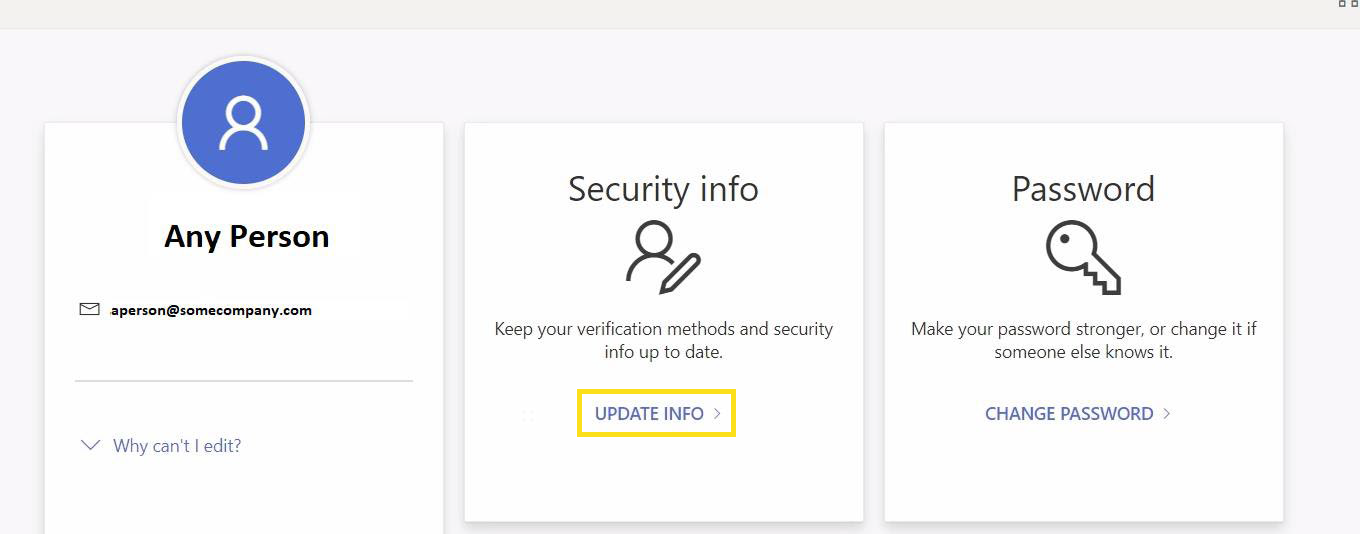Click the "Make your password stronger" description
The height and width of the screenshot is (534, 1360).
(x=1083, y=340)
